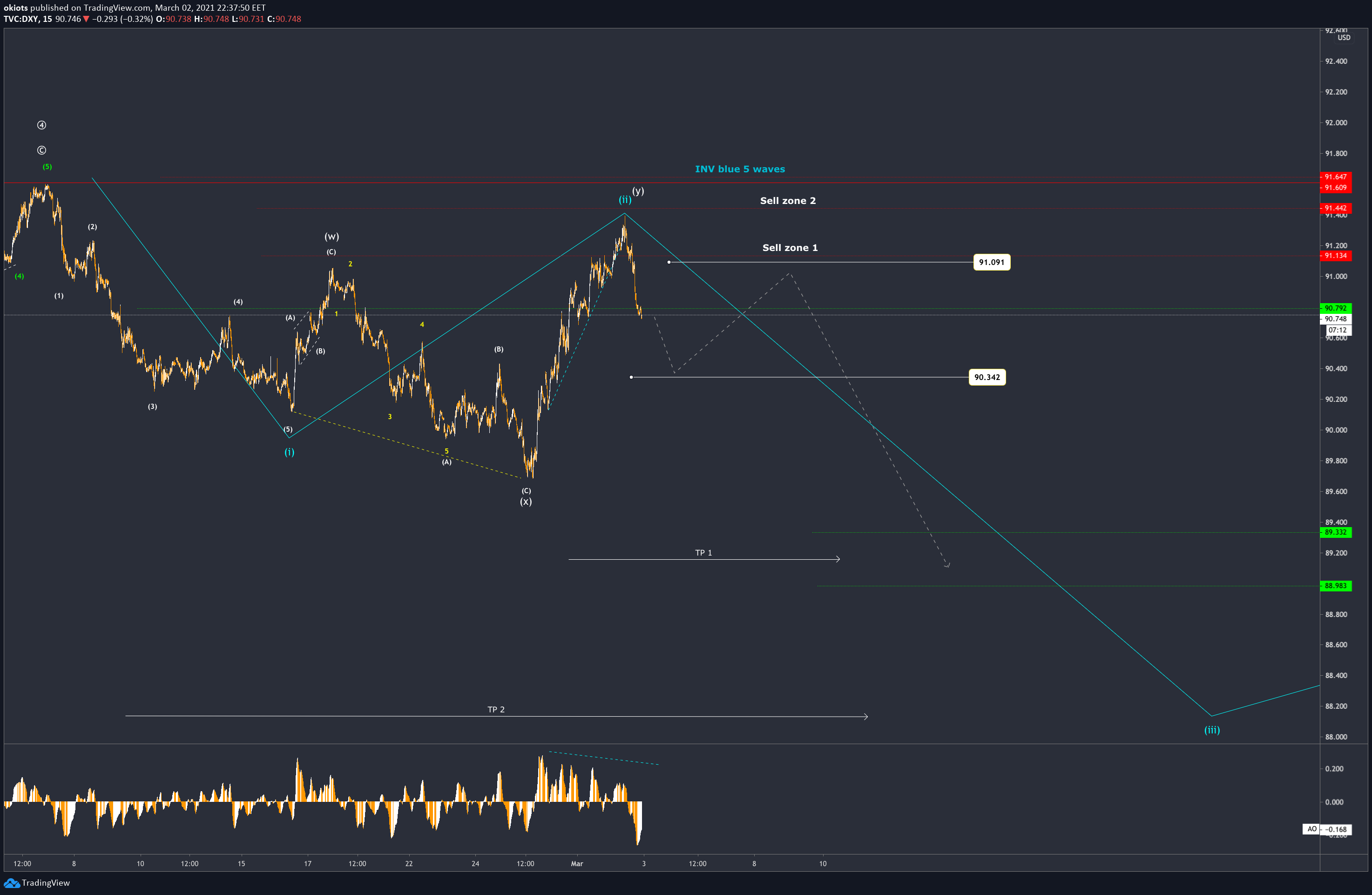The height and width of the screenshot is (895, 1372).
Task: Click the 'Mar' date on time axis
Action: pos(577,863)
